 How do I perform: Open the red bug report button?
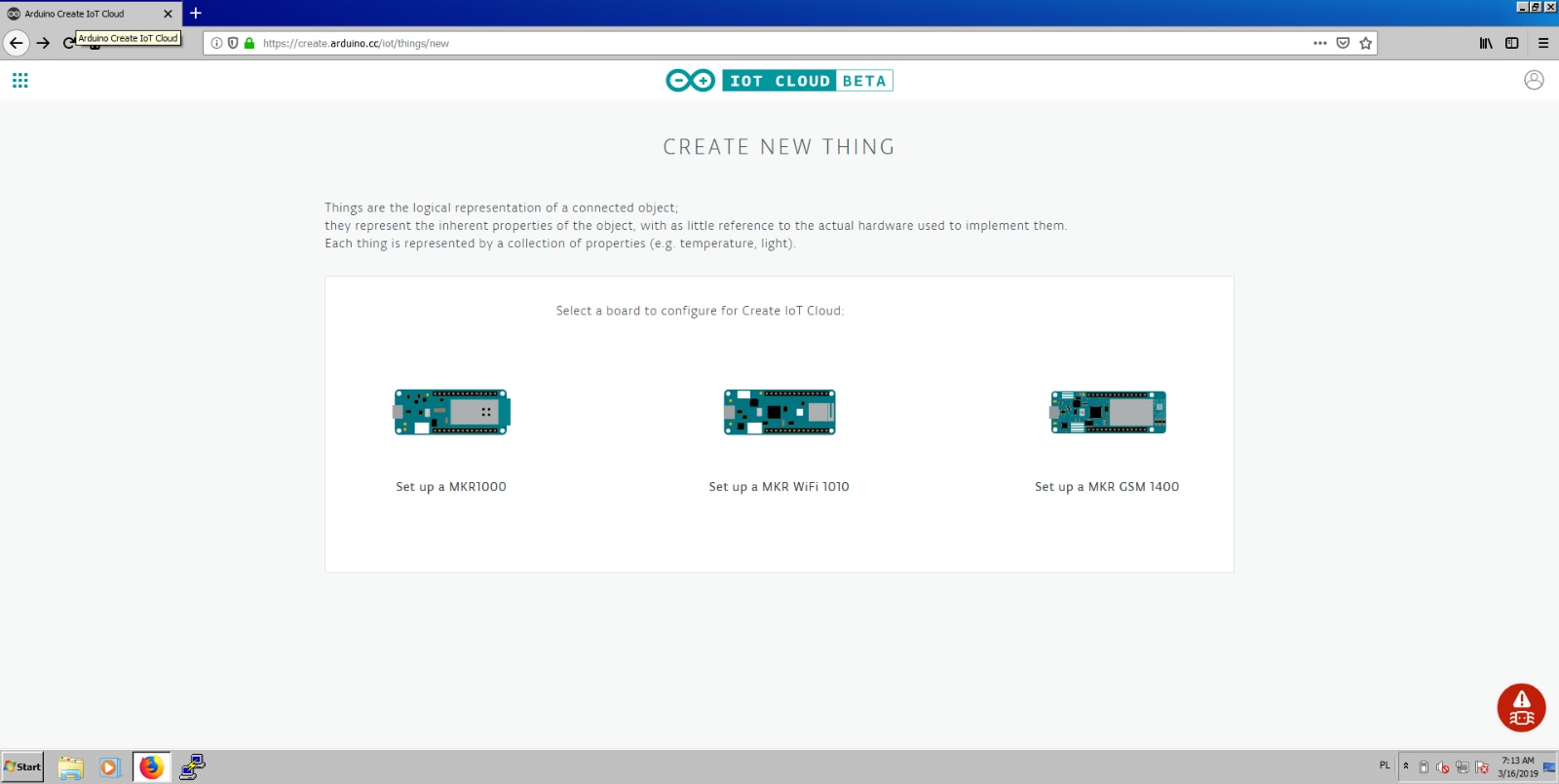click(x=1521, y=708)
